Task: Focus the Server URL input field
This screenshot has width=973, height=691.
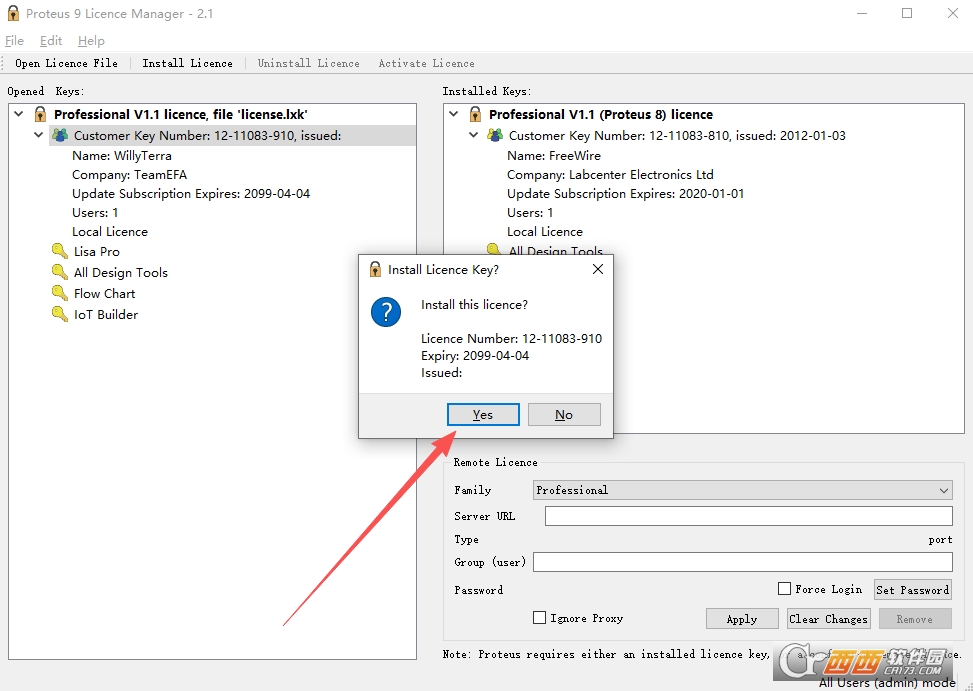Action: point(748,516)
